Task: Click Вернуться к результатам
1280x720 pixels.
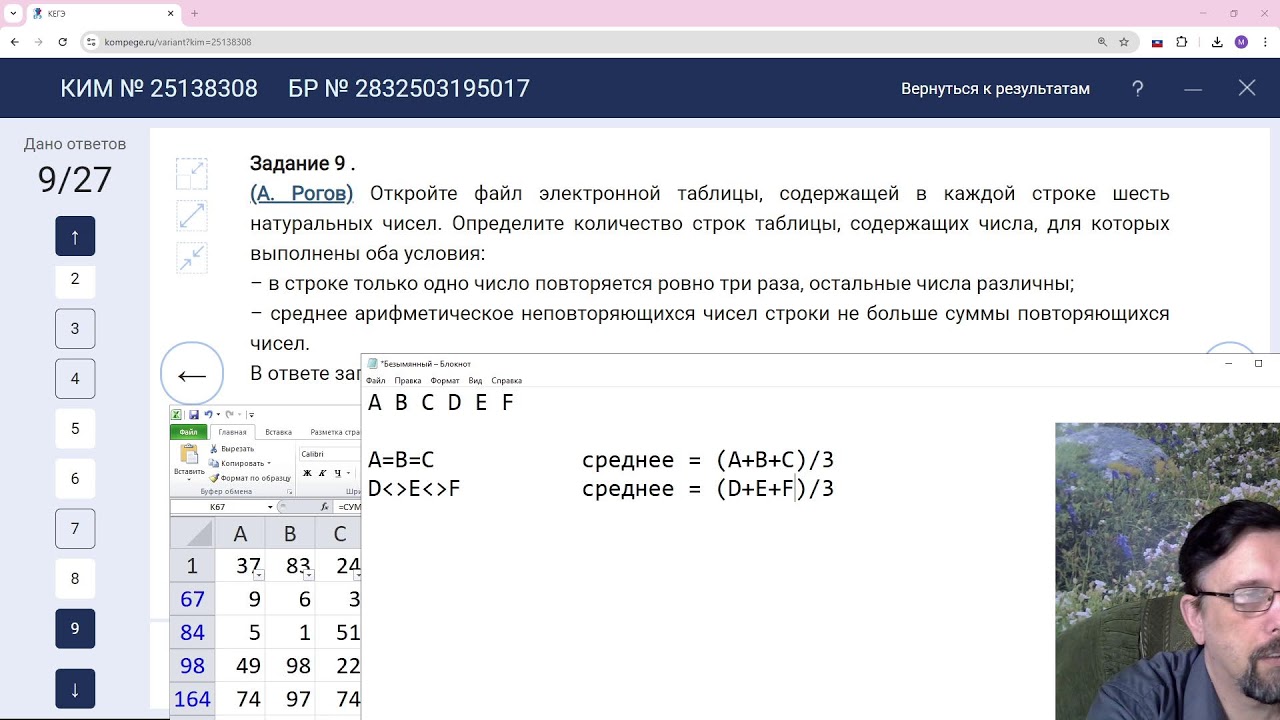Action: (995, 89)
